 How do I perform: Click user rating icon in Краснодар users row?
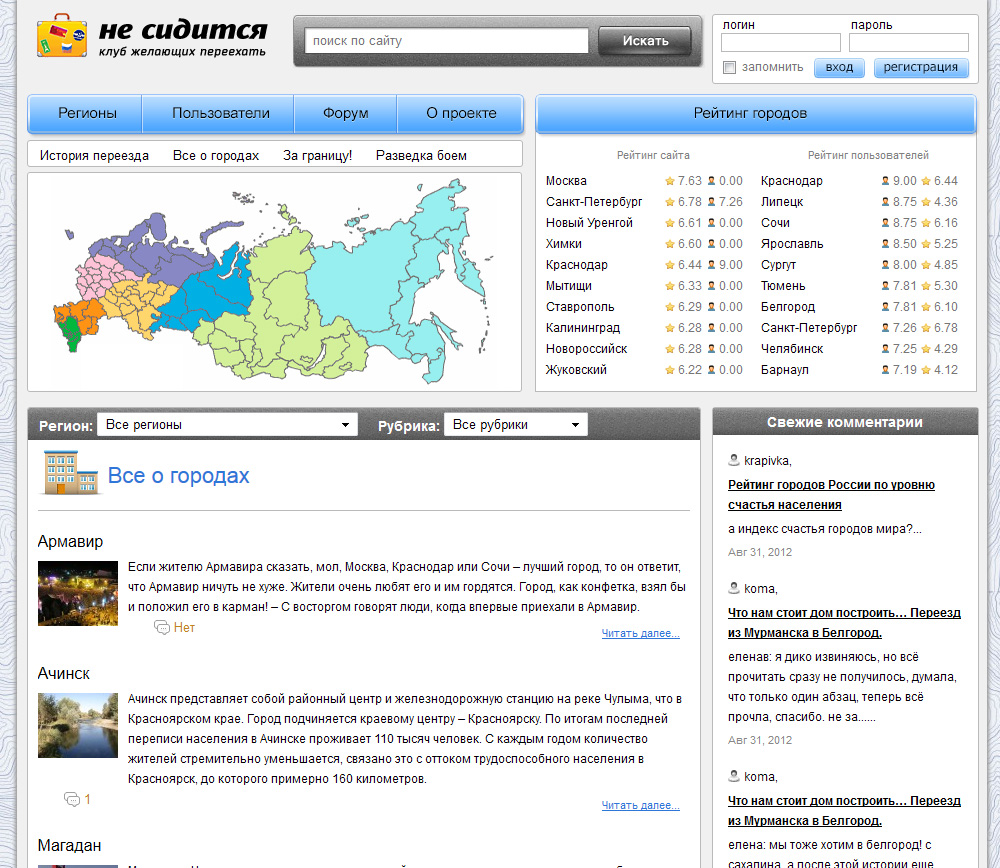coord(885,181)
